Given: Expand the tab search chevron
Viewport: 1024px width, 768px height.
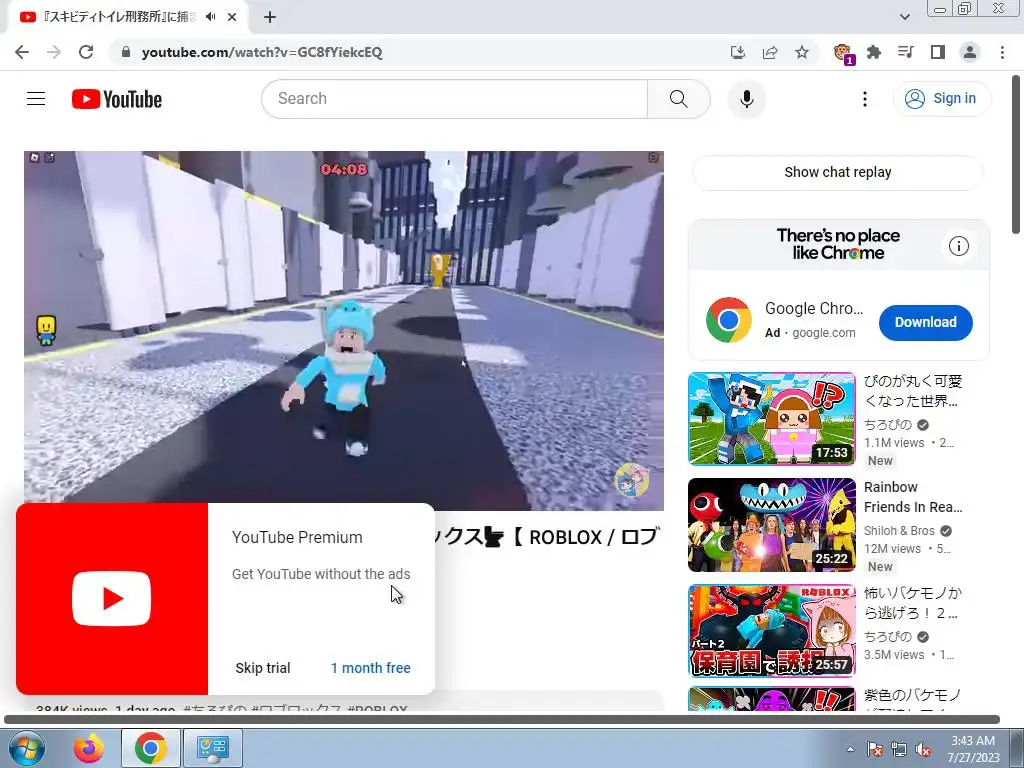Looking at the screenshot, I should [904, 17].
